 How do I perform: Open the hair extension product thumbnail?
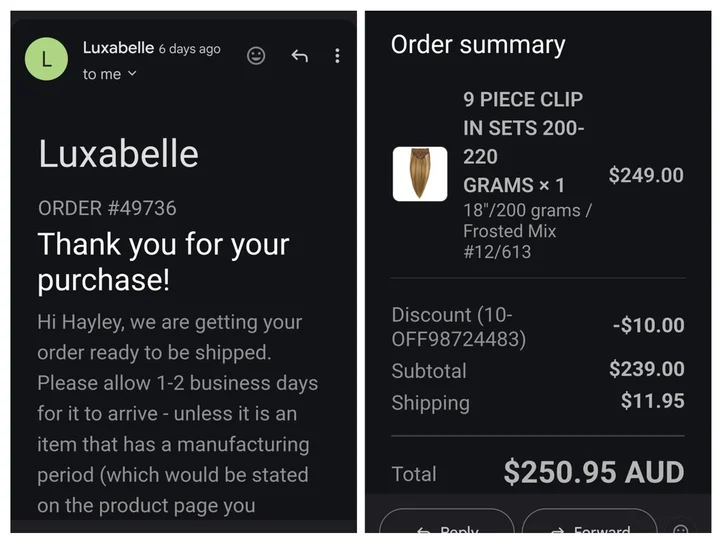(x=420, y=174)
